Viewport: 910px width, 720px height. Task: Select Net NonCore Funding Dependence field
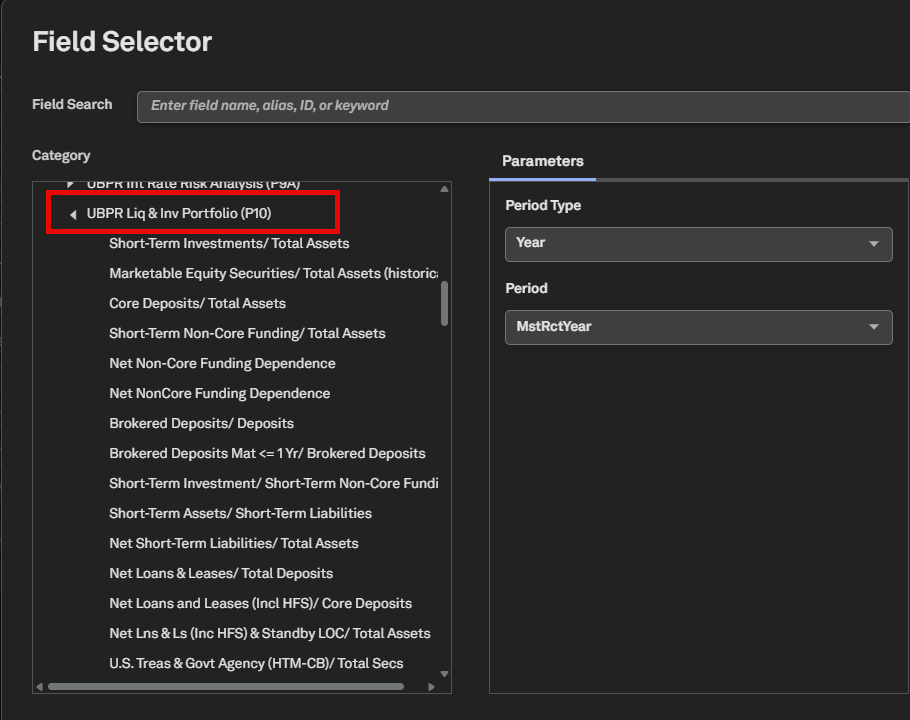click(x=219, y=393)
